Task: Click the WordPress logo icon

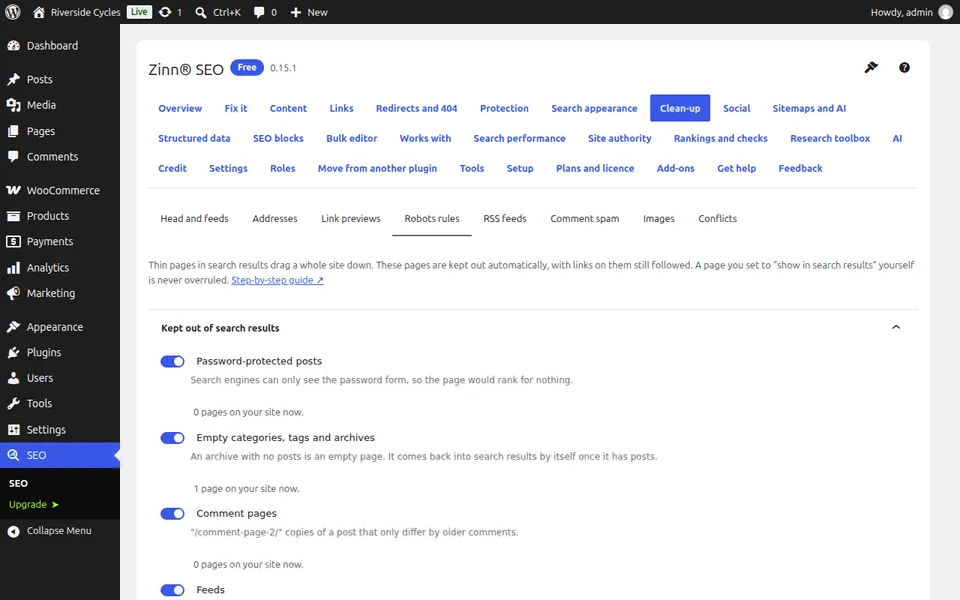Action: click(12, 12)
